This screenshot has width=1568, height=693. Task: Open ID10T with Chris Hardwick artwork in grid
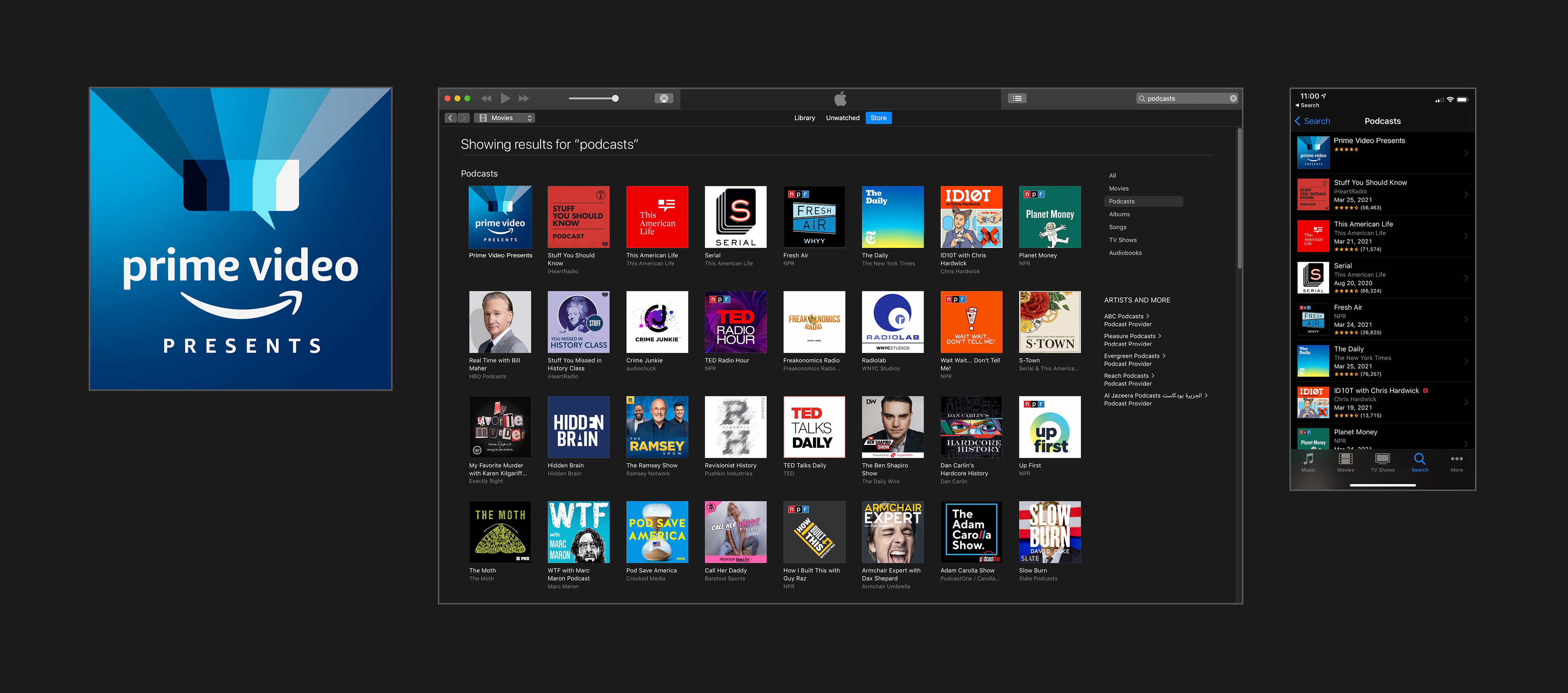pos(971,217)
